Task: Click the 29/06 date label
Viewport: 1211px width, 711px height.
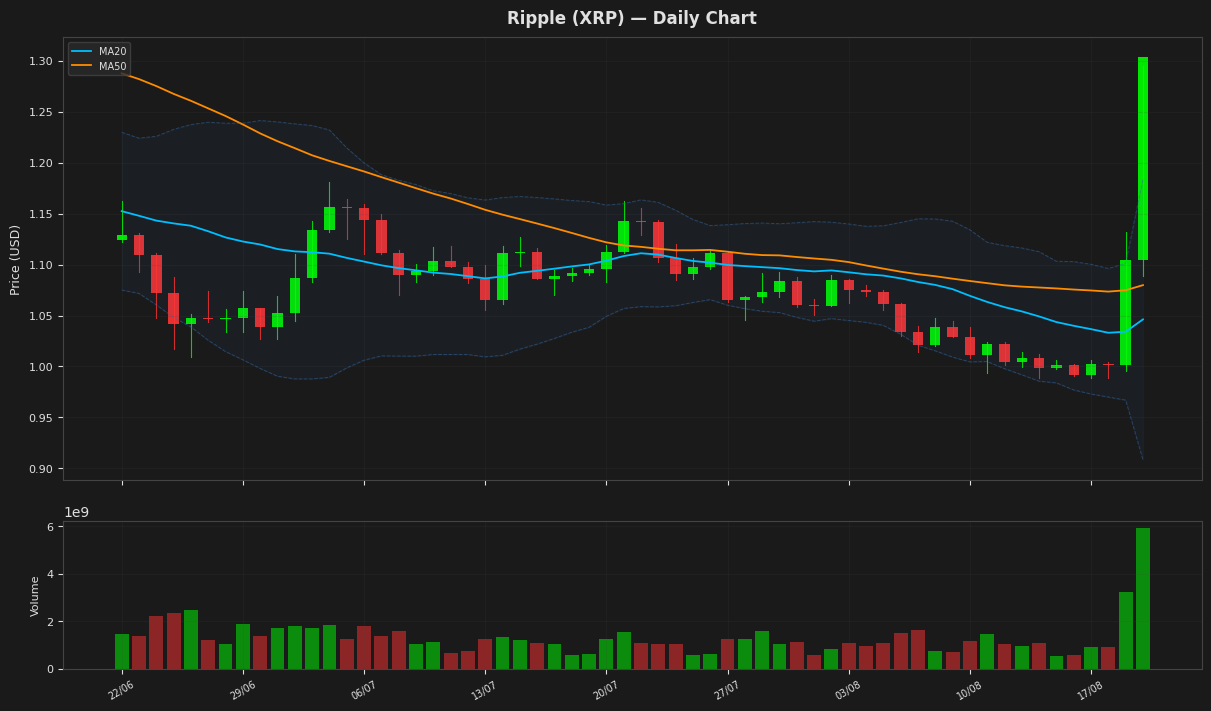Action: (242, 690)
